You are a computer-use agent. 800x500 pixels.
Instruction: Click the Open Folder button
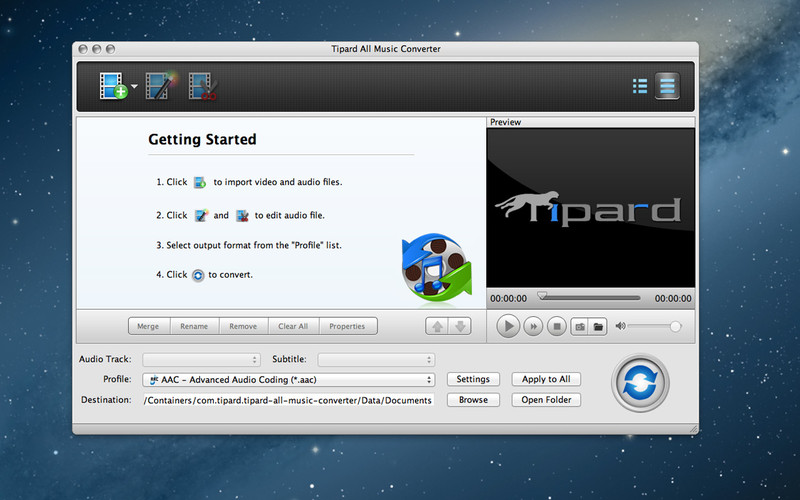[546, 400]
